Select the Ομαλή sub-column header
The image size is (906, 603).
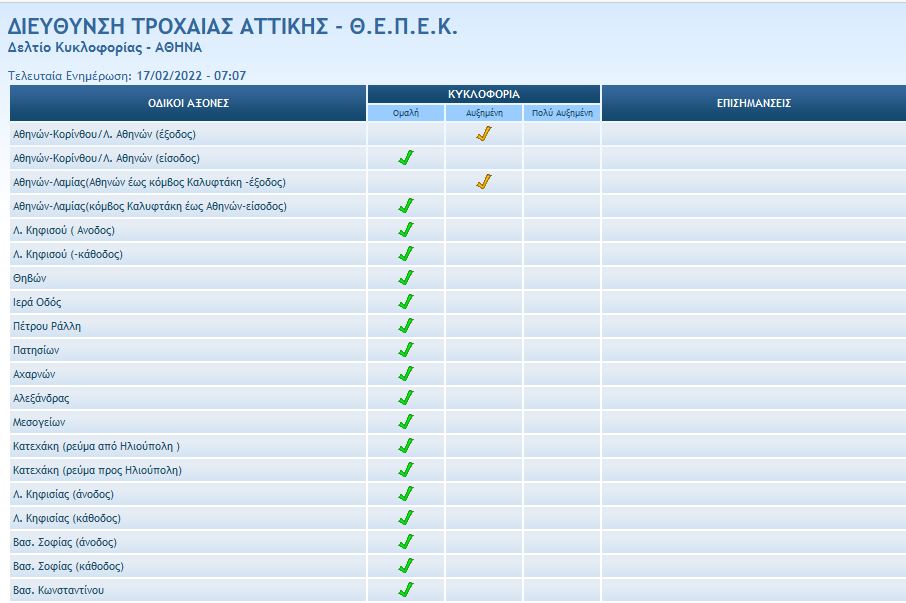click(406, 113)
